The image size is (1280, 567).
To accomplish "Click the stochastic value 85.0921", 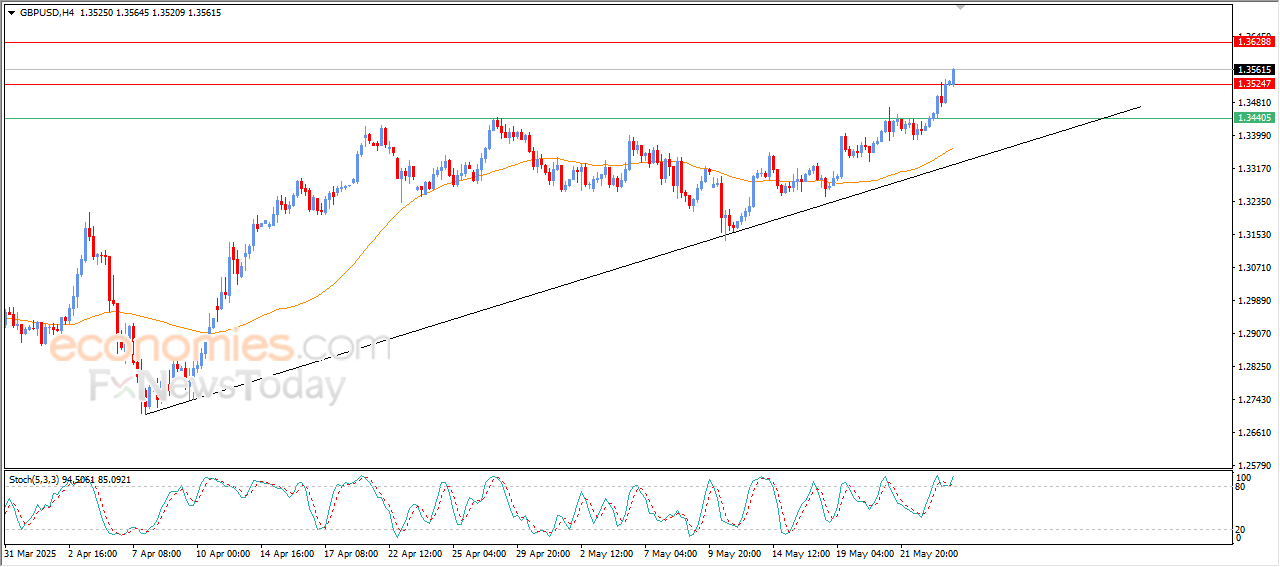I will tap(113, 480).
